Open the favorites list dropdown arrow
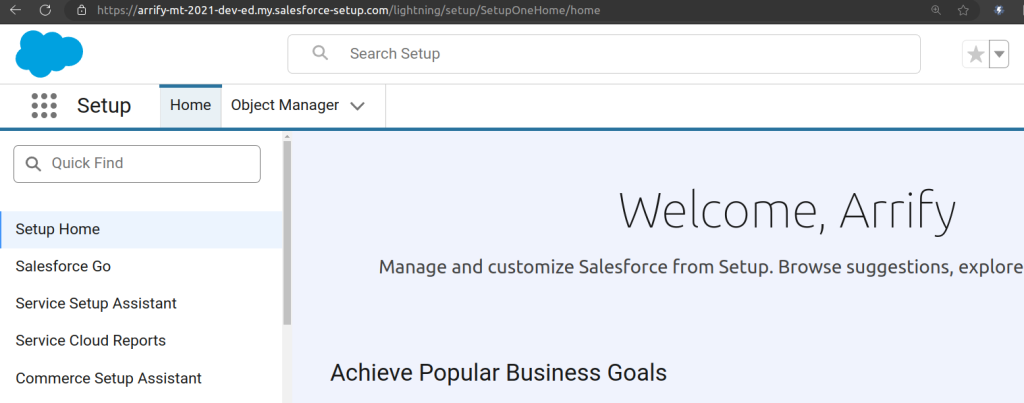This screenshot has height=403, width=1024. click(998, 55)
